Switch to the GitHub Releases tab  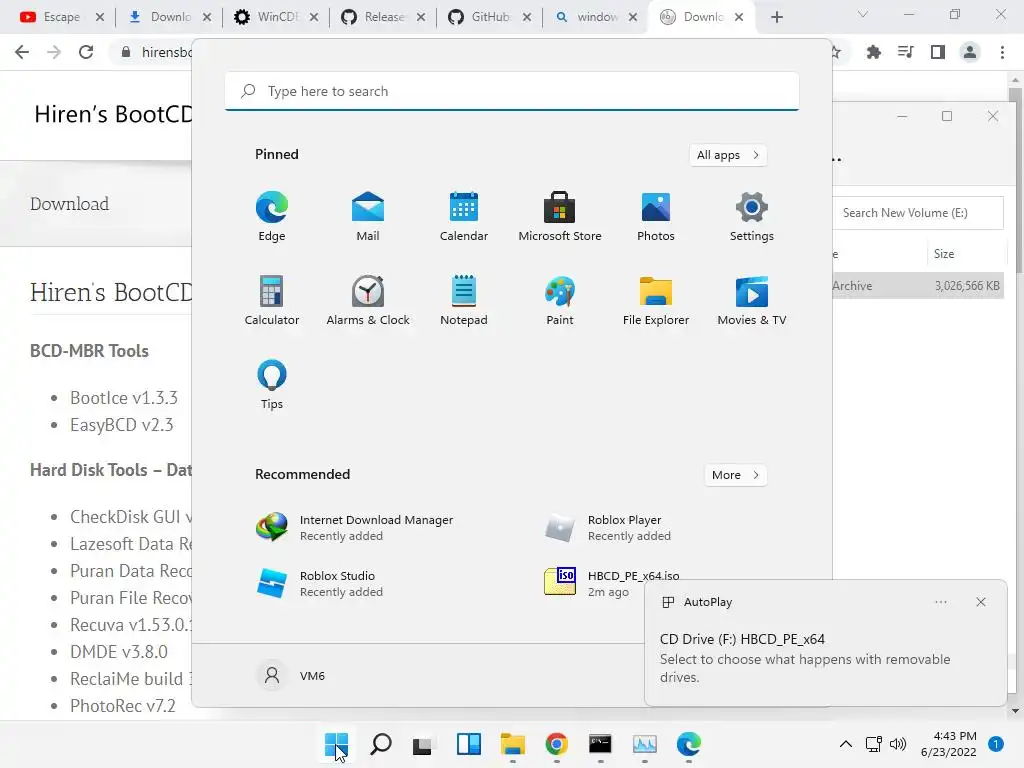(383, 17)
